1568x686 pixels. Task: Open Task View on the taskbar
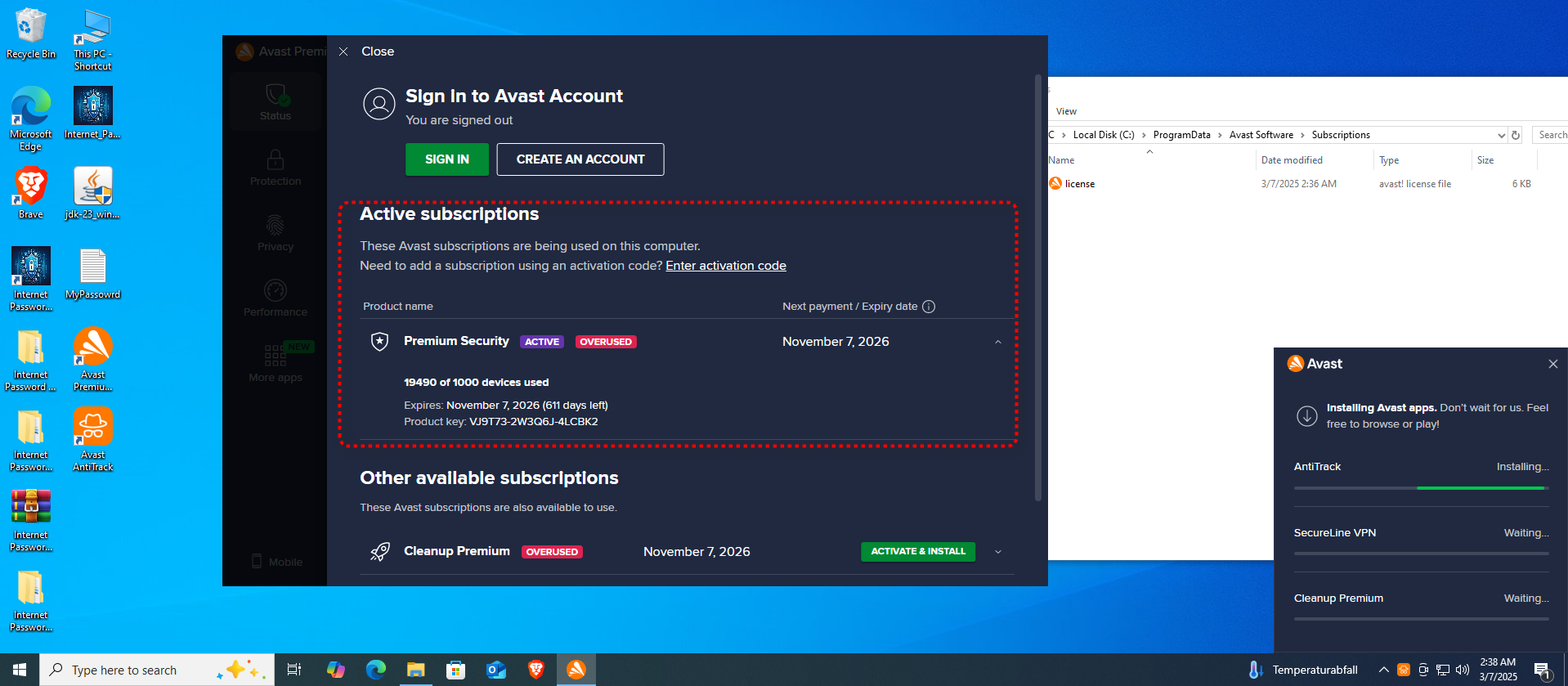pyautogui.click(x=293, y=670)
